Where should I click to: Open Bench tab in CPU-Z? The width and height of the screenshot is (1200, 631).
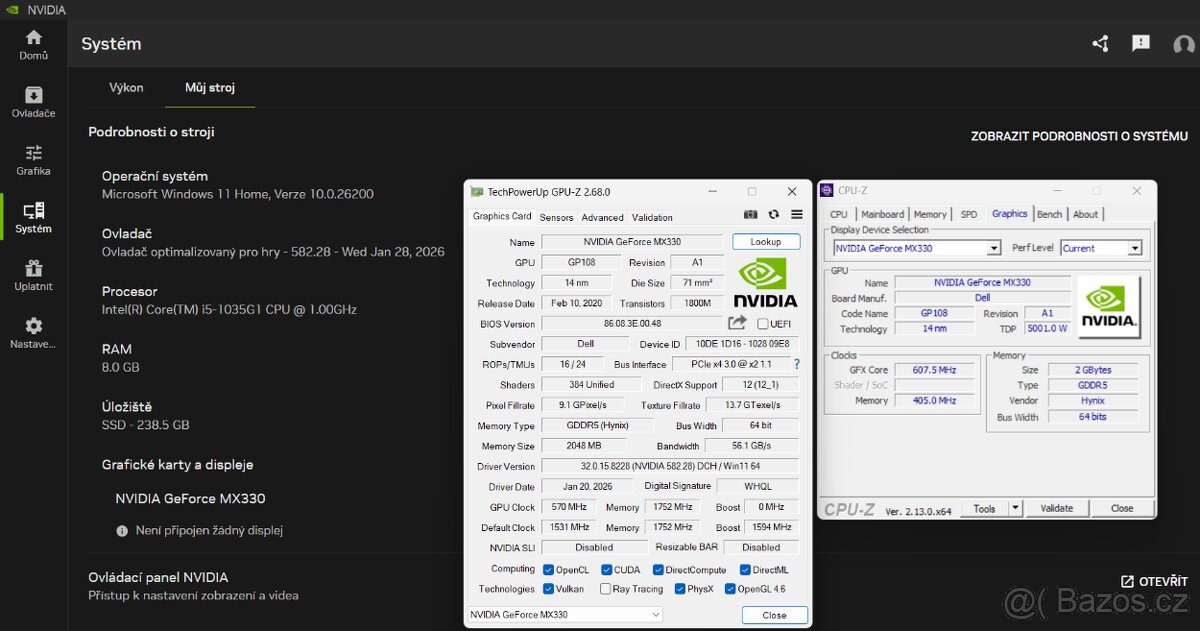[x=1049, y=214]
